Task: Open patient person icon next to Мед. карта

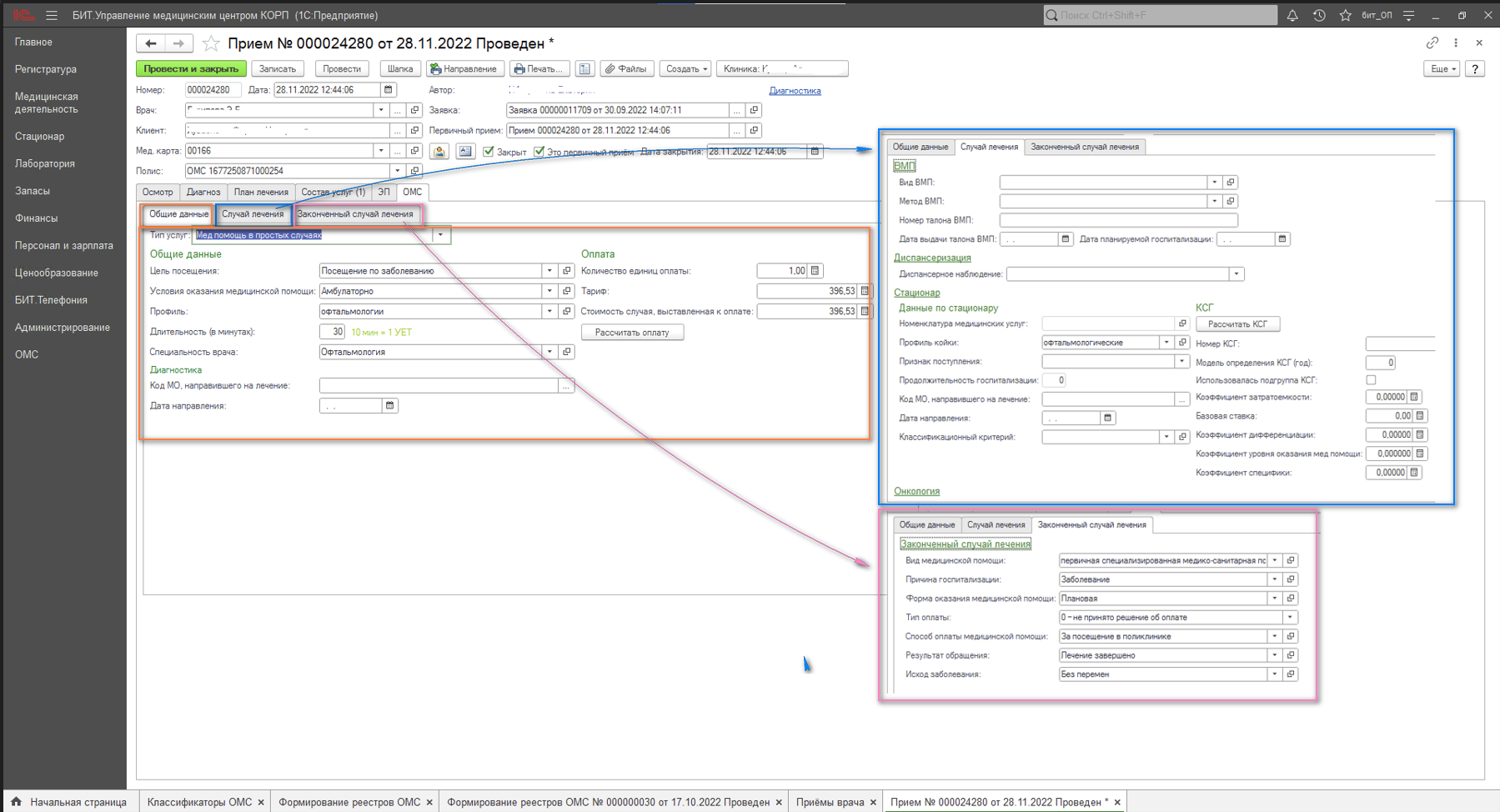Action: pyautogui.click(x=439, y=151)
